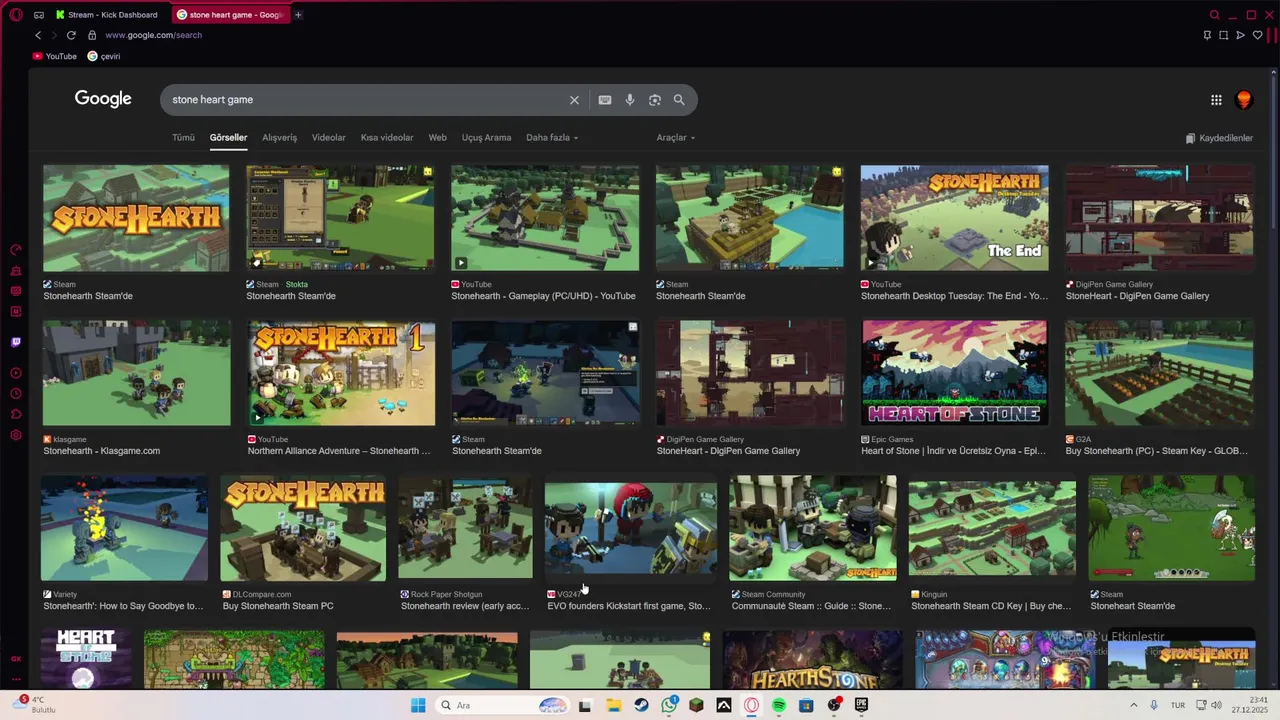Reload the current page
This screenshot has width=1280, height=720.
71,35
